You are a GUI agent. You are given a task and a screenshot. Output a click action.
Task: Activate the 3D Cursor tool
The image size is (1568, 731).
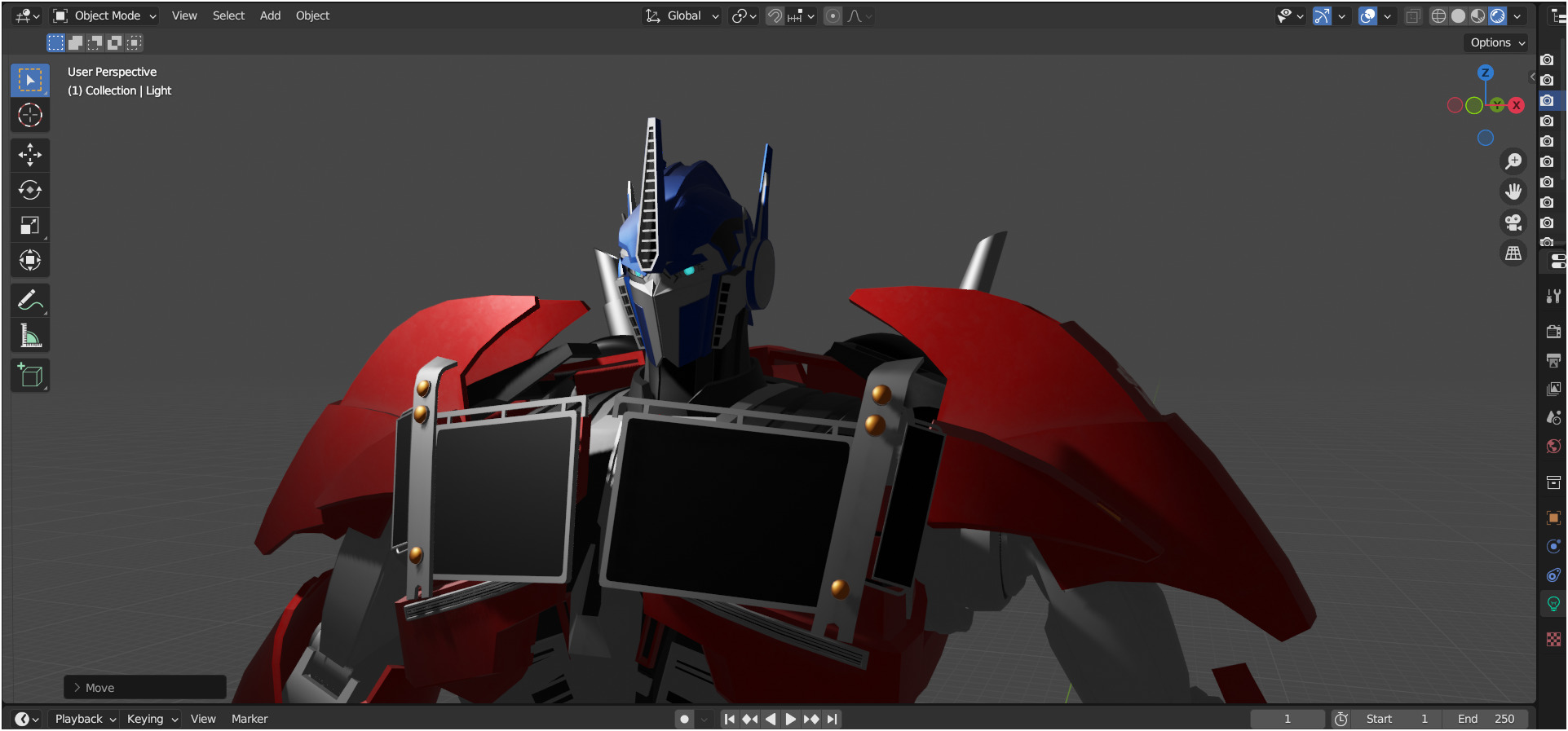coord(30,115)
